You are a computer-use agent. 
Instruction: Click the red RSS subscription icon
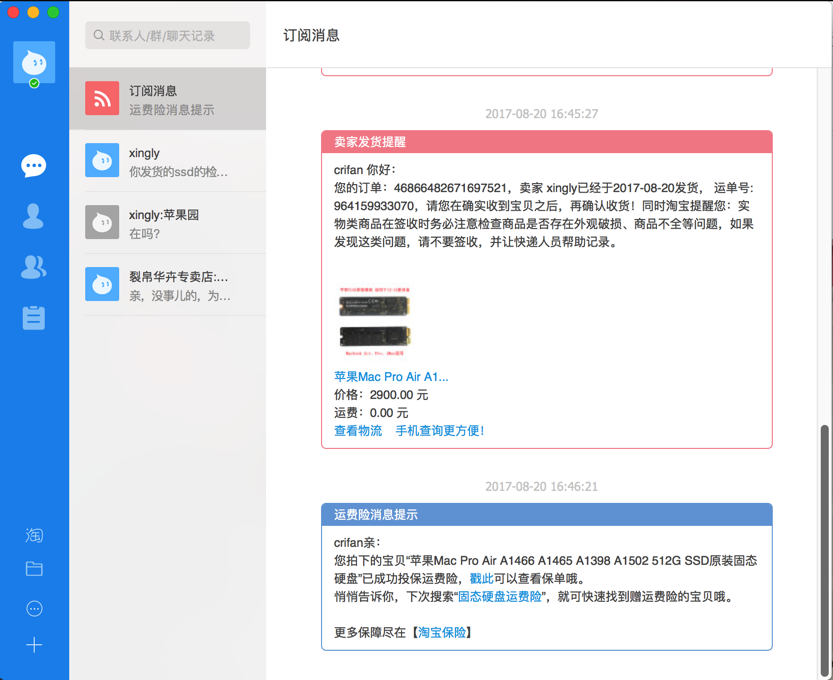click(x=102, y=98)
